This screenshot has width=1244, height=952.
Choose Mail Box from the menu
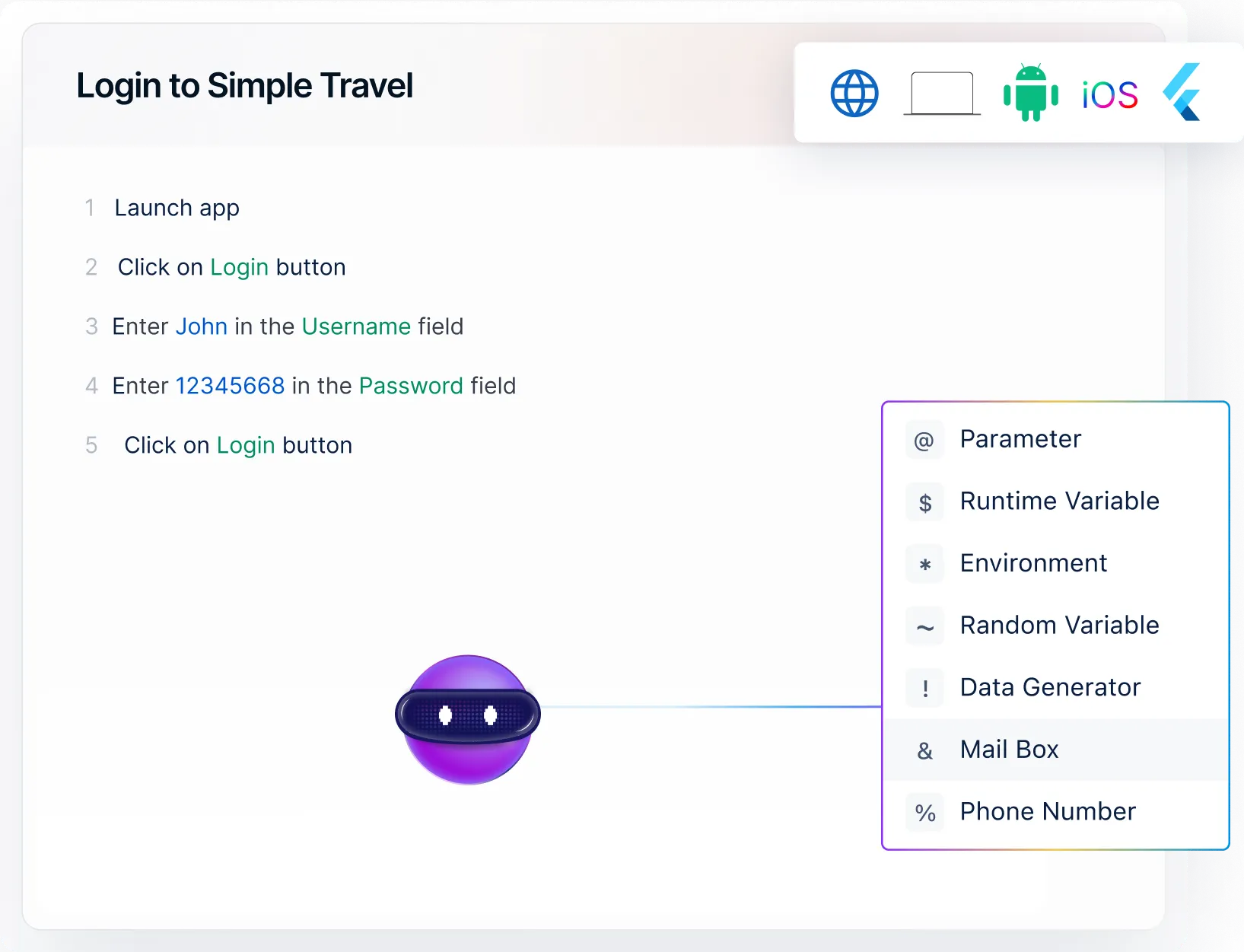pyautogui.click(x=1009, y=750)
